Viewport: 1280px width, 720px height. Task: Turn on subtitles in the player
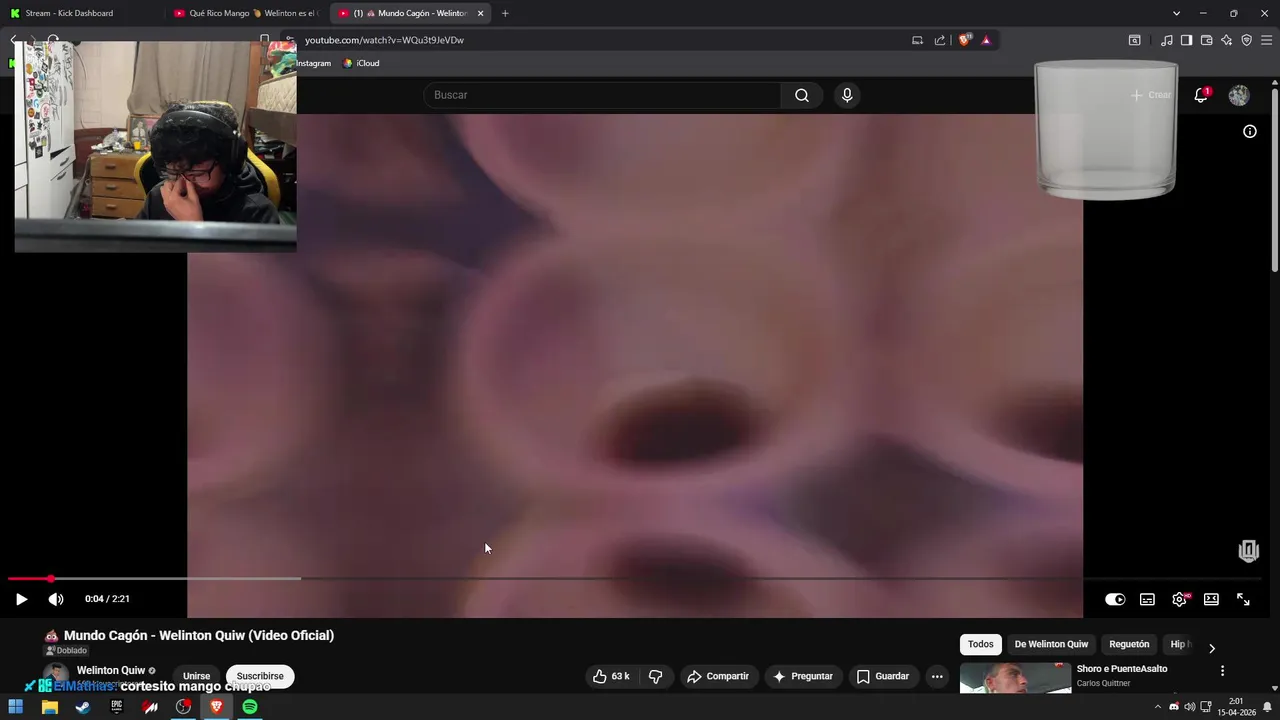(x=1147, y=599)
